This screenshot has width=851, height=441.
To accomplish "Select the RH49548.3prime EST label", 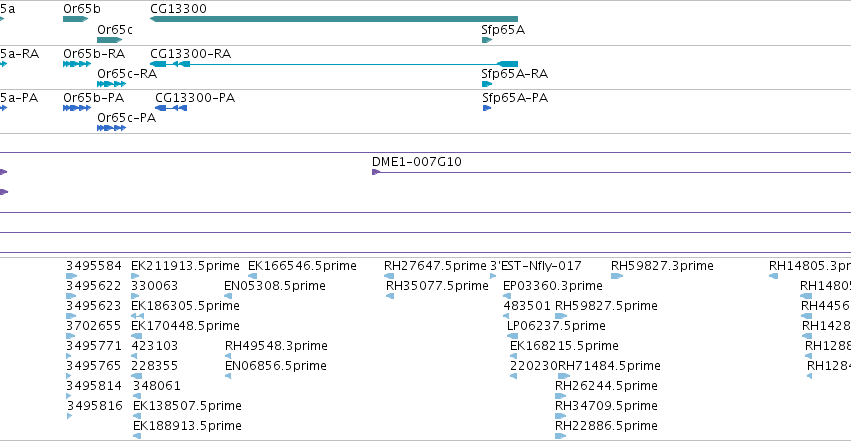I will (x=276, y=346).
